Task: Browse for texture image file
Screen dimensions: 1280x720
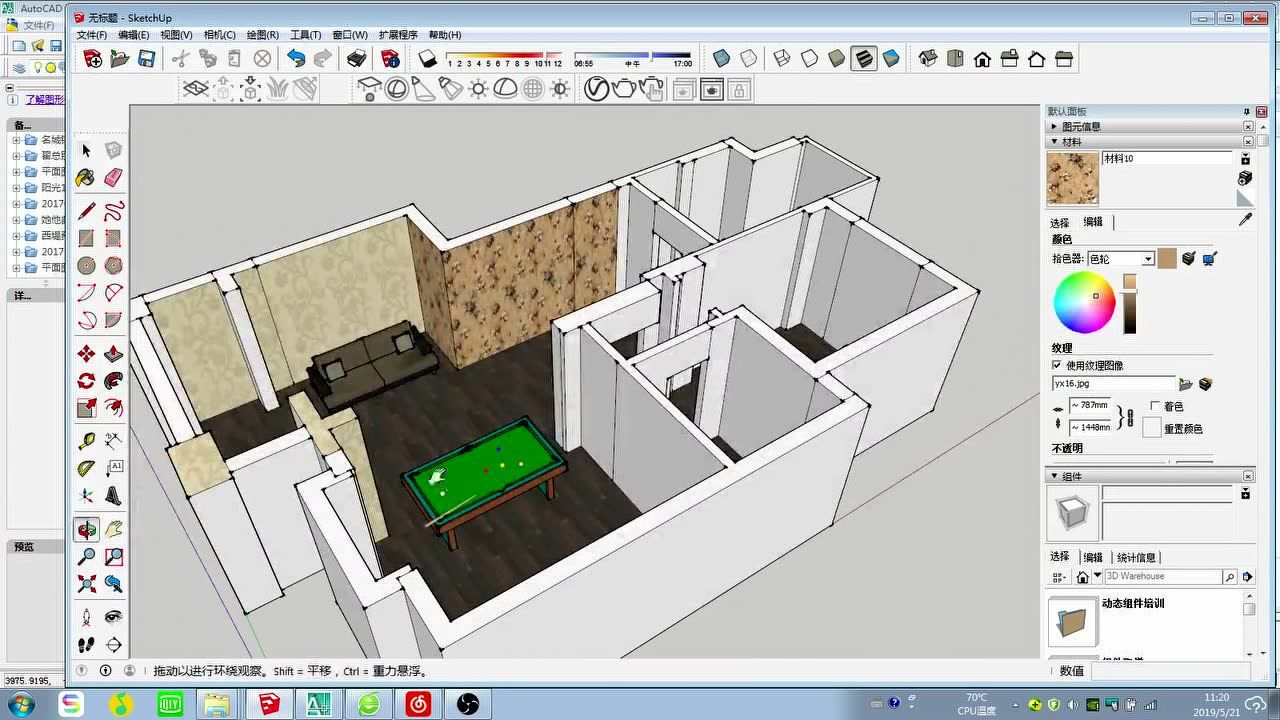Action: click(x=1186, y=384)
